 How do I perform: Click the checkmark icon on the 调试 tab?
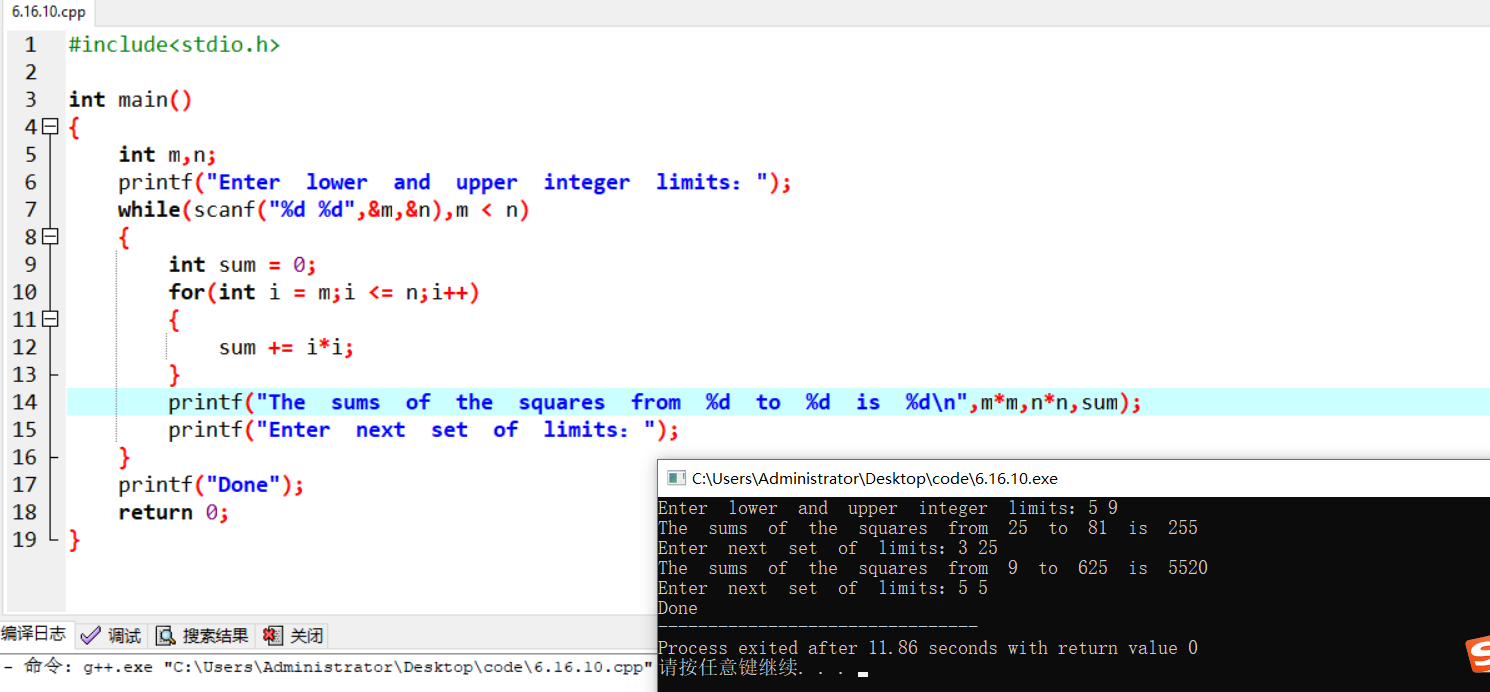point(91,635)
